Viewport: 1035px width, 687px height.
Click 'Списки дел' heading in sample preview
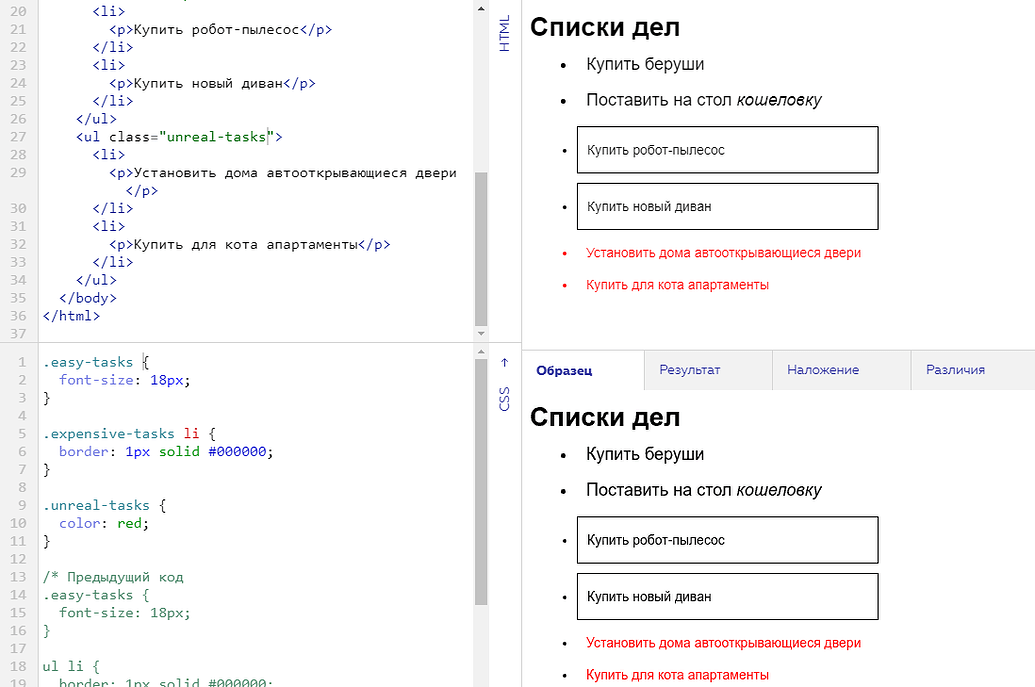pos(605,417)
